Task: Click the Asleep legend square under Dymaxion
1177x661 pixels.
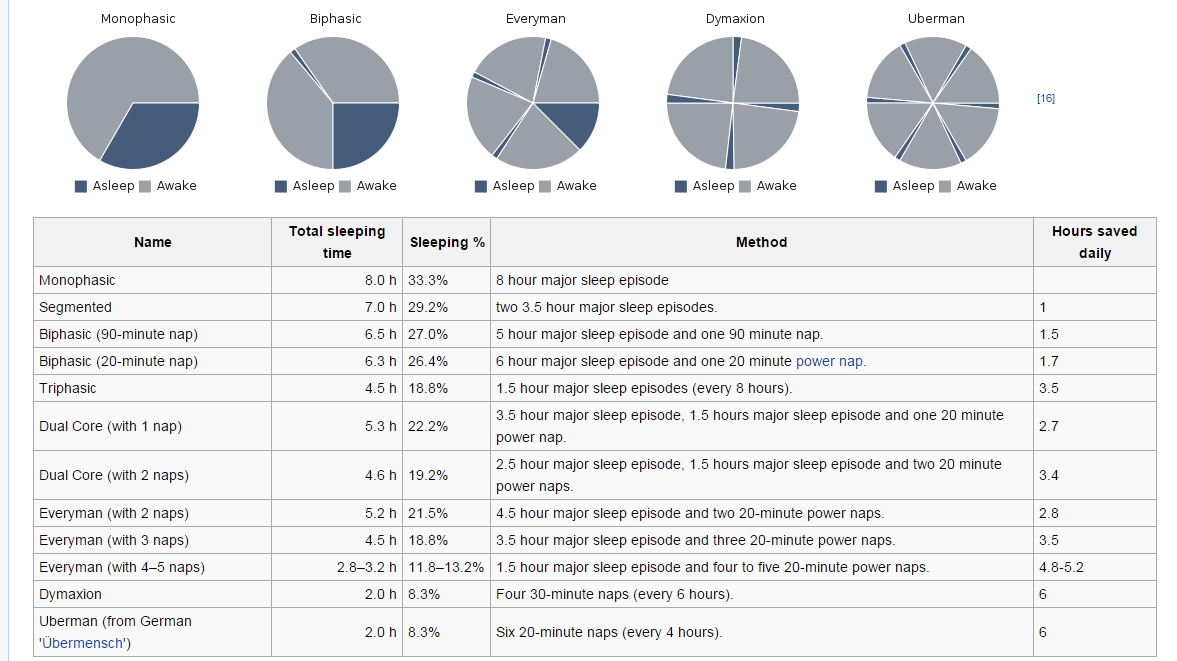Action: coord(682,185)
